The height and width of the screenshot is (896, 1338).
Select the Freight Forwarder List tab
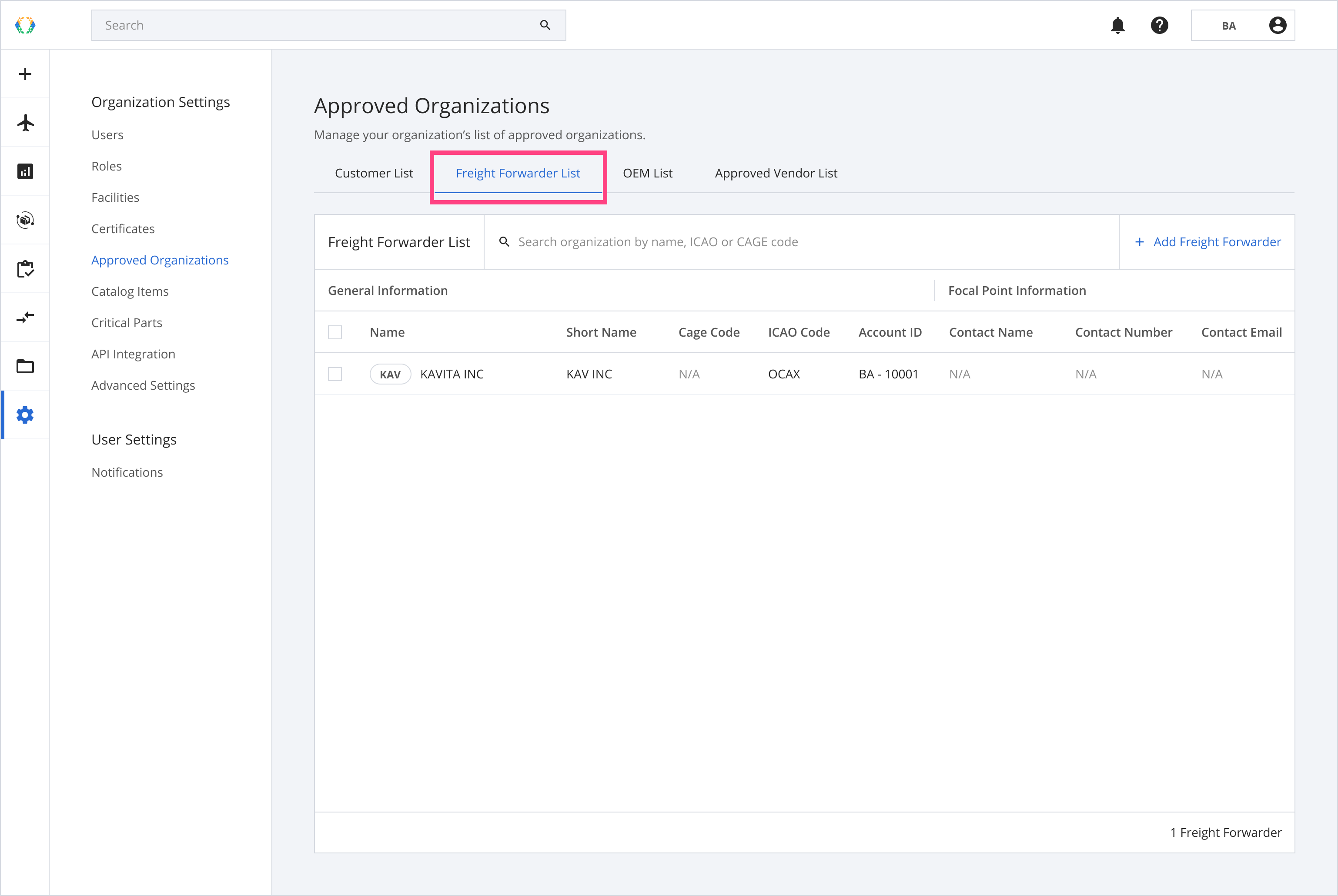coord(518,173)
